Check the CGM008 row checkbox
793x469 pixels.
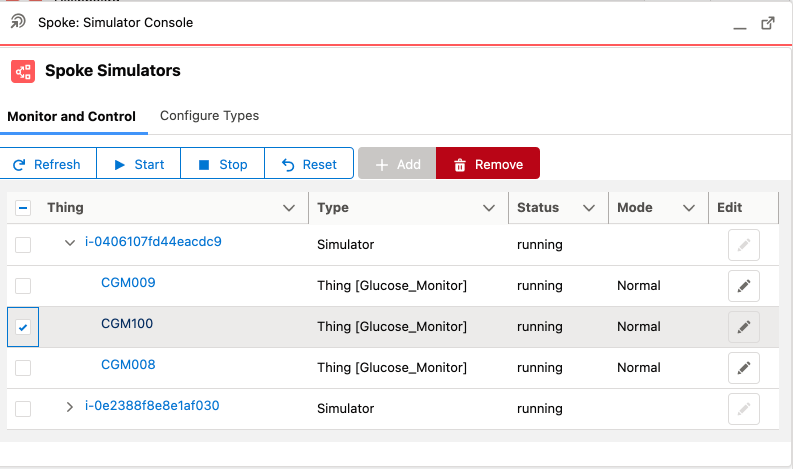(23, 368)
